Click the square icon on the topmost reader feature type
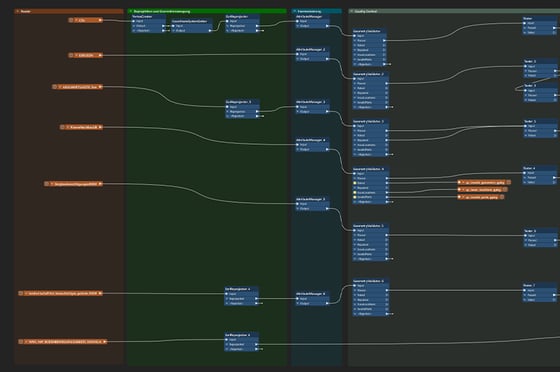Image resolution: width=560 pixels, height=372 pixels. pos(71,20)
